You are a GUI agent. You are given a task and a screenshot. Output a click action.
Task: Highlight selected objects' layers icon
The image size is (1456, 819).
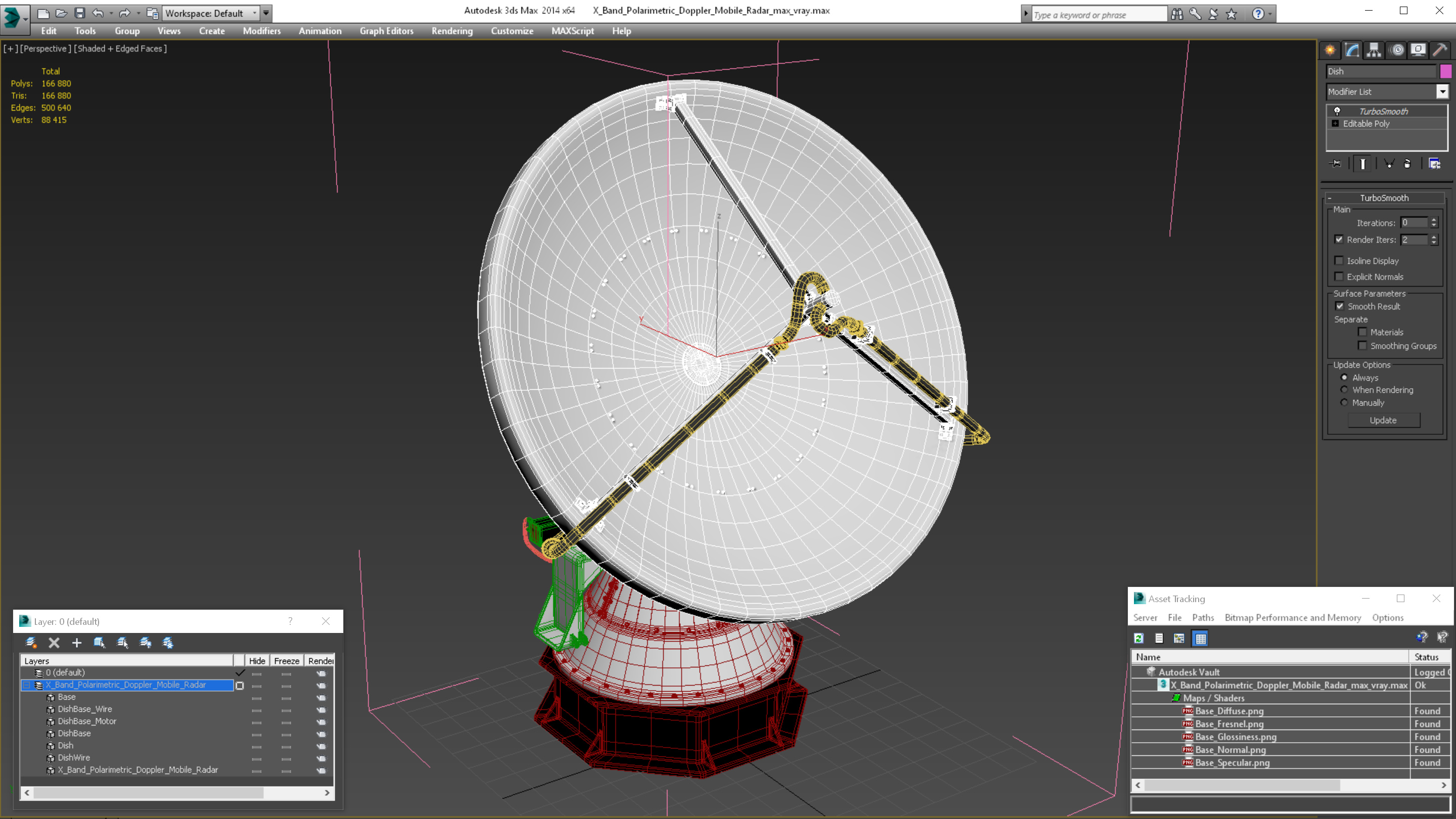click(122, 643)
